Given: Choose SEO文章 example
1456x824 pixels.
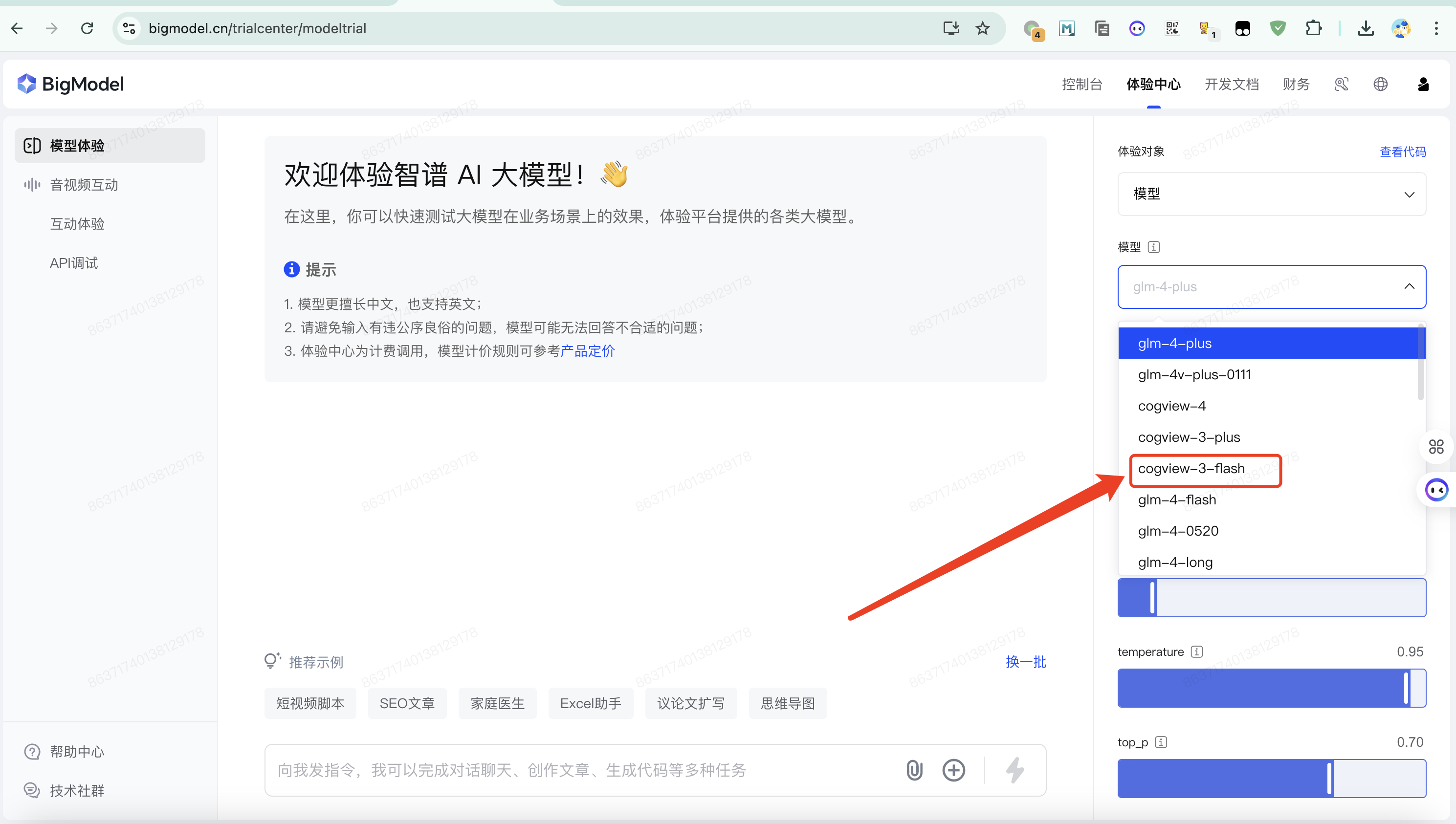Looking at the screenshot, I should pyautogui.click(x=407, y=703).
